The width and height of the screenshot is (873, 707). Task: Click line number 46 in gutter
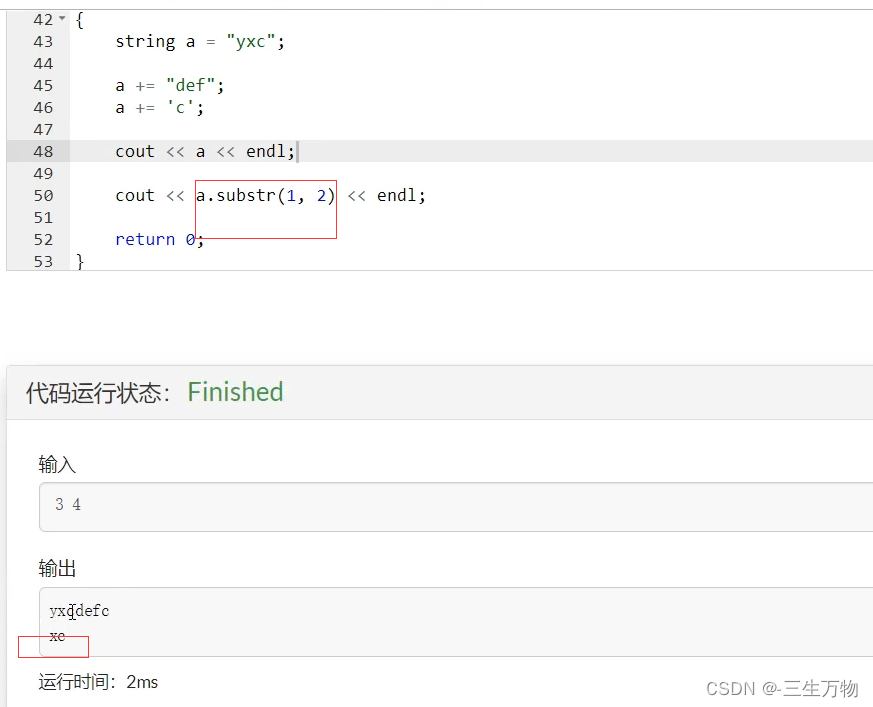tap(43, 107)
